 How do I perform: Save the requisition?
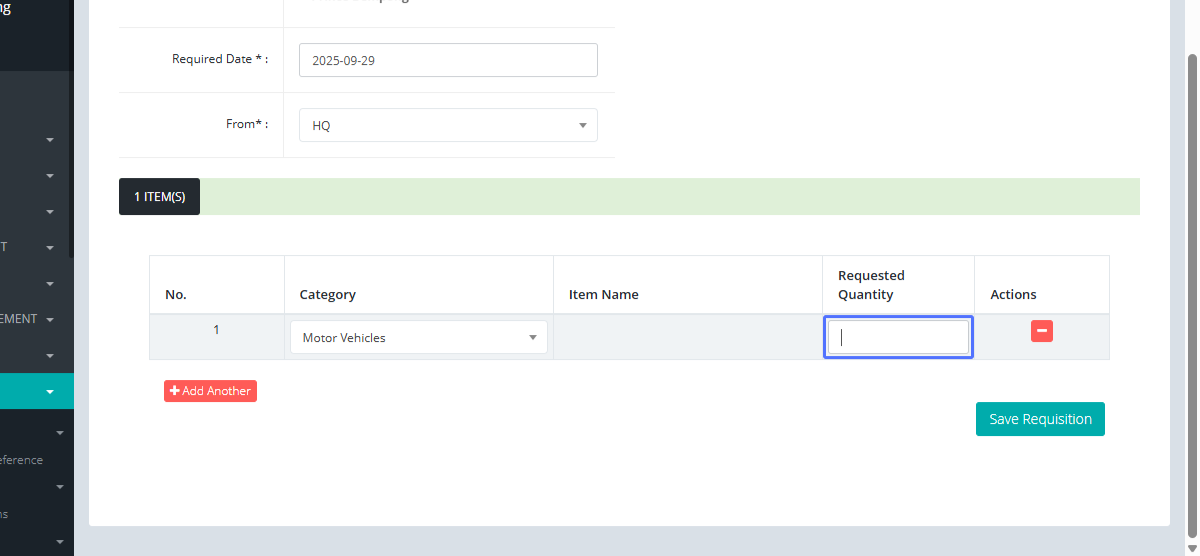1040,419
